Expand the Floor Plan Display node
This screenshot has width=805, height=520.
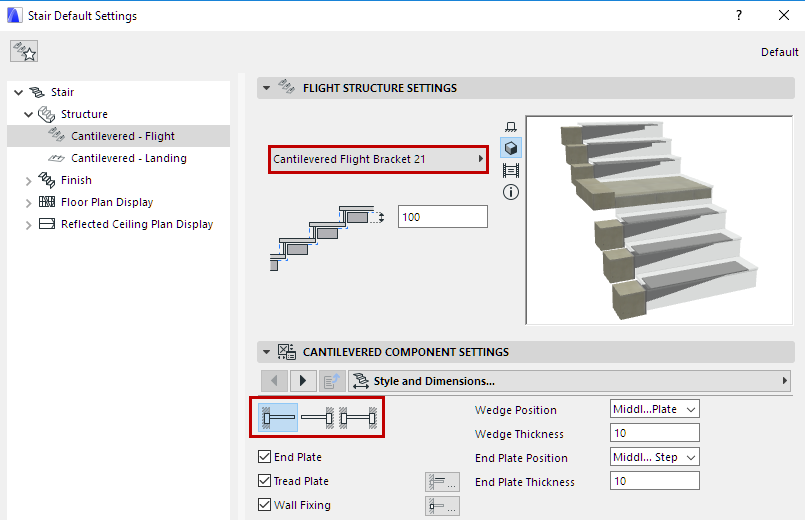(29, 203)
